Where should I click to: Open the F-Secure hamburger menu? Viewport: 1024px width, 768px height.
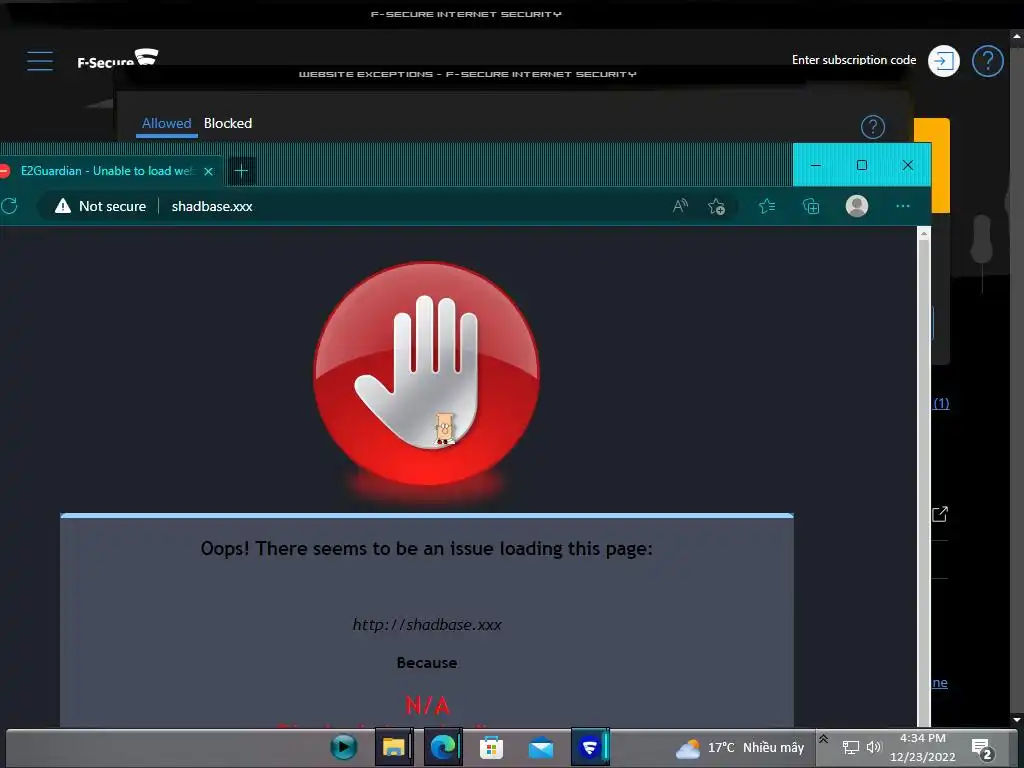(40, 61)
